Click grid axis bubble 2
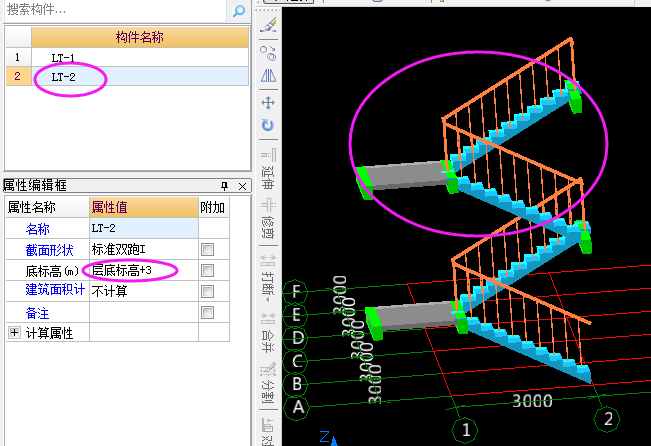 (607, 419)
